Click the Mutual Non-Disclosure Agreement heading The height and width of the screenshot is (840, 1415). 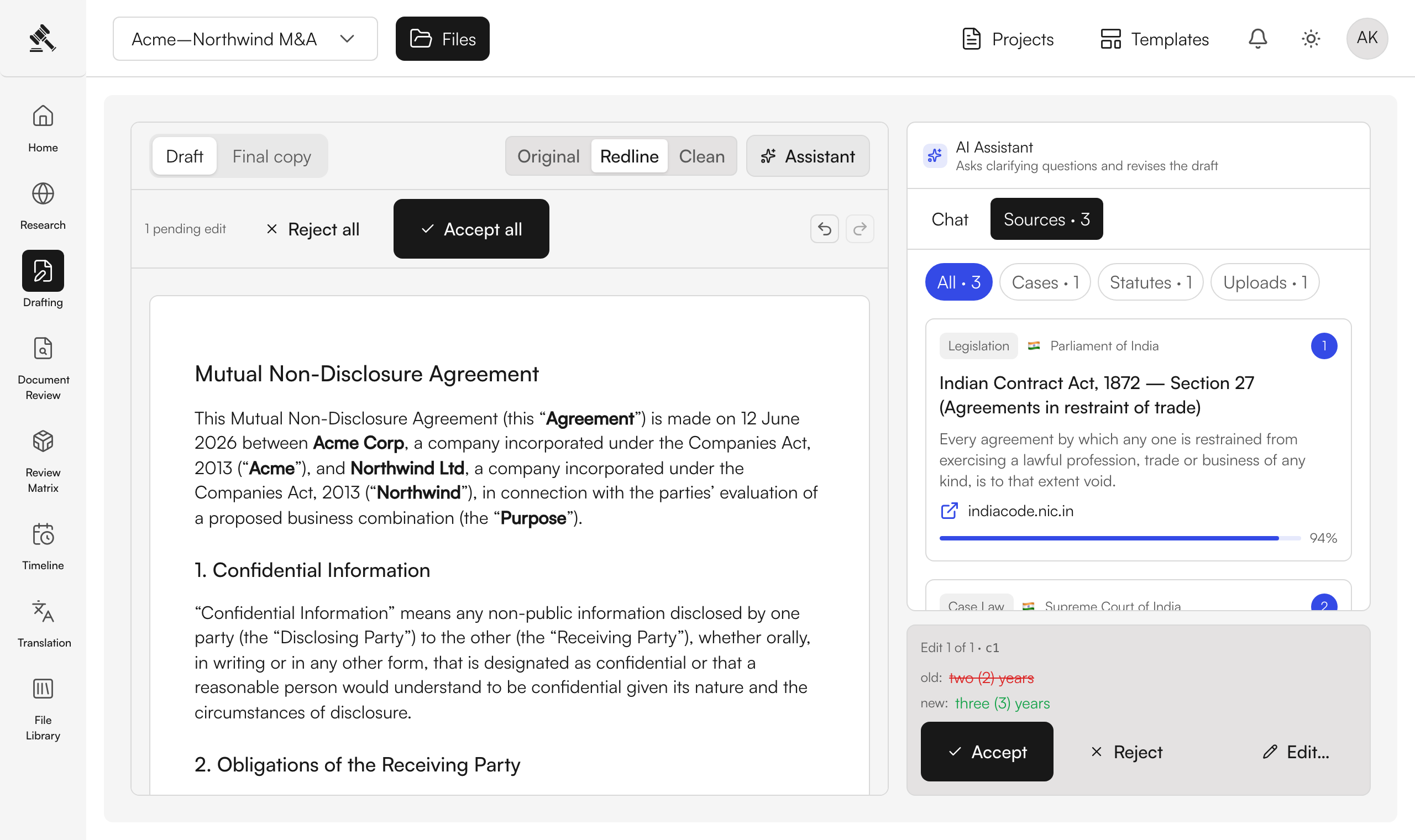click(x=367, y=374)
